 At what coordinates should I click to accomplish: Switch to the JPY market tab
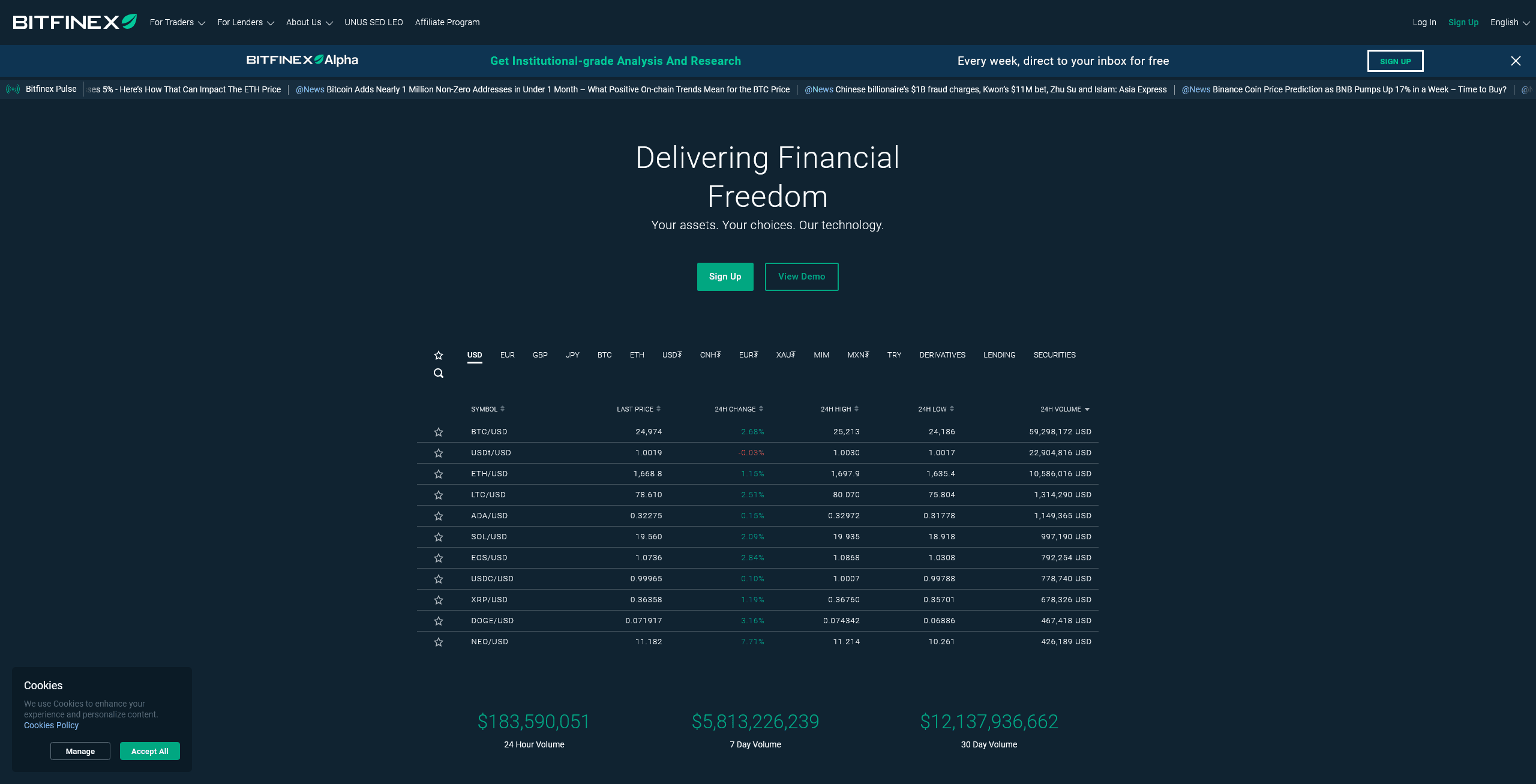[x=572, y=355]
